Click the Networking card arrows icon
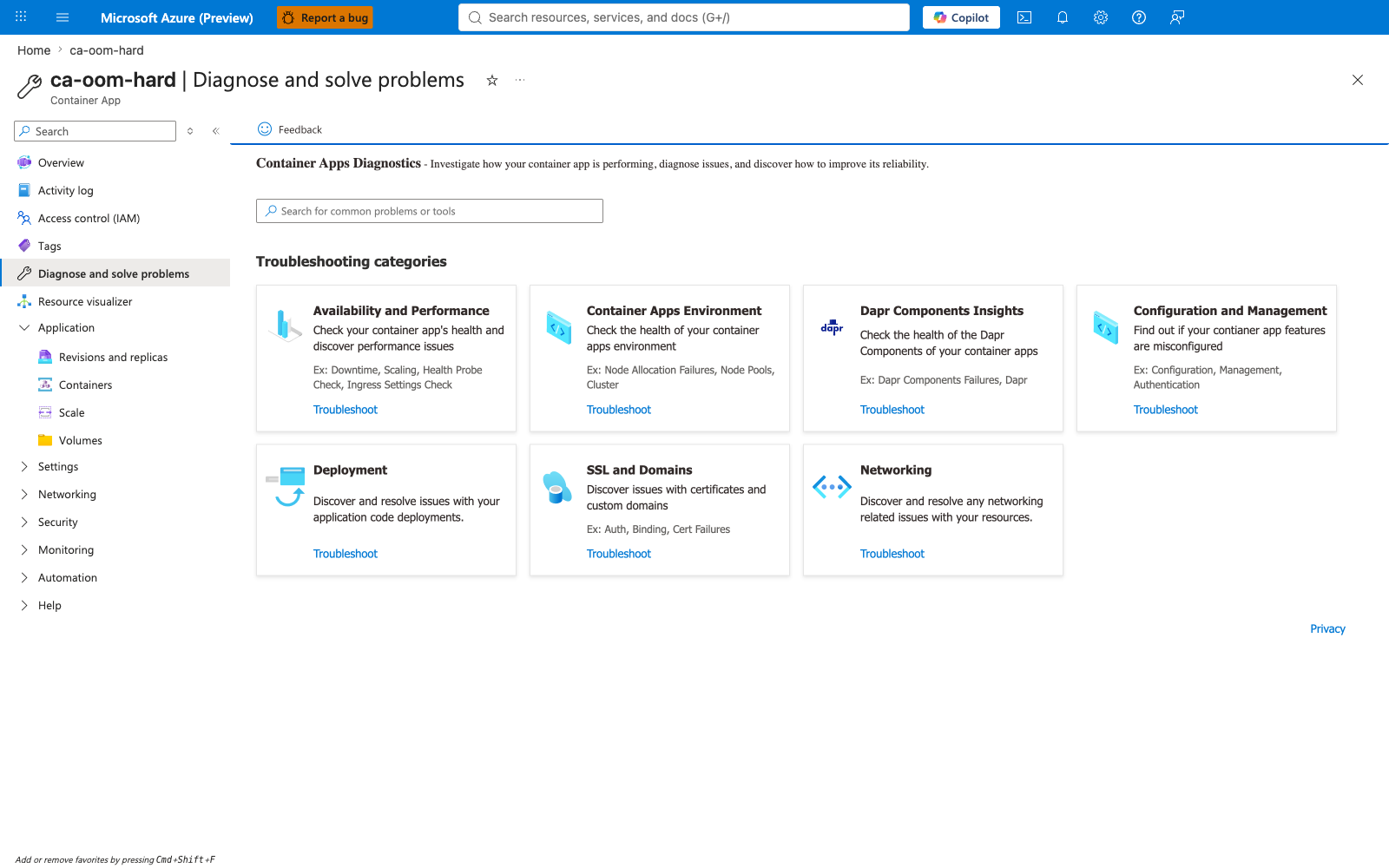The image size is (1389, 868). click(832, 487)
